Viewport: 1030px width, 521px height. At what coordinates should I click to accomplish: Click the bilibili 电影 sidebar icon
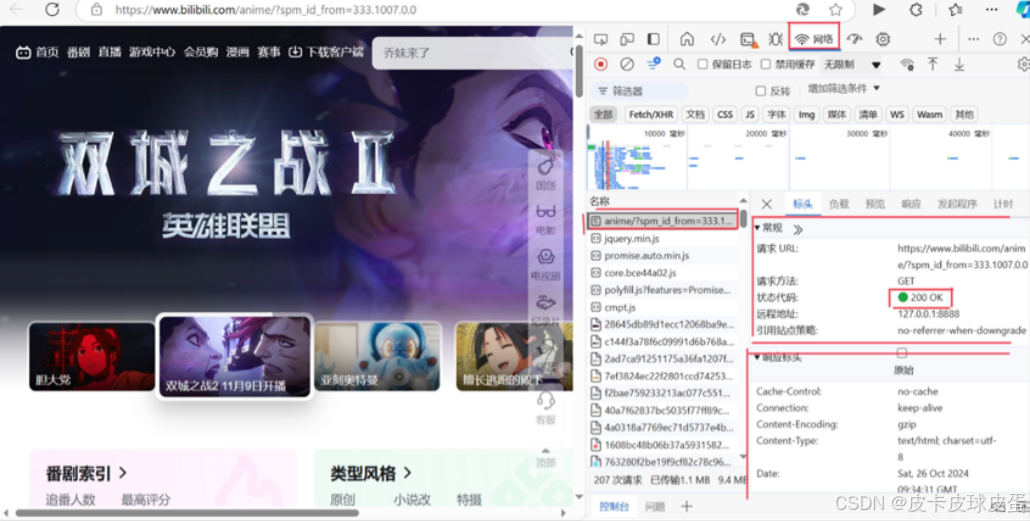coord(546,219)
